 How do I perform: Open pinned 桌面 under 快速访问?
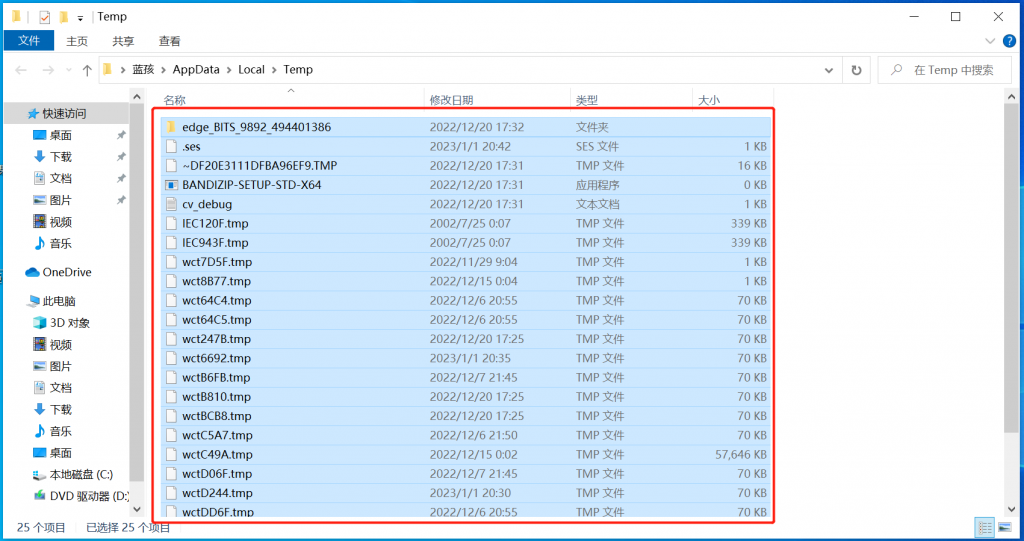pos(61,135)
